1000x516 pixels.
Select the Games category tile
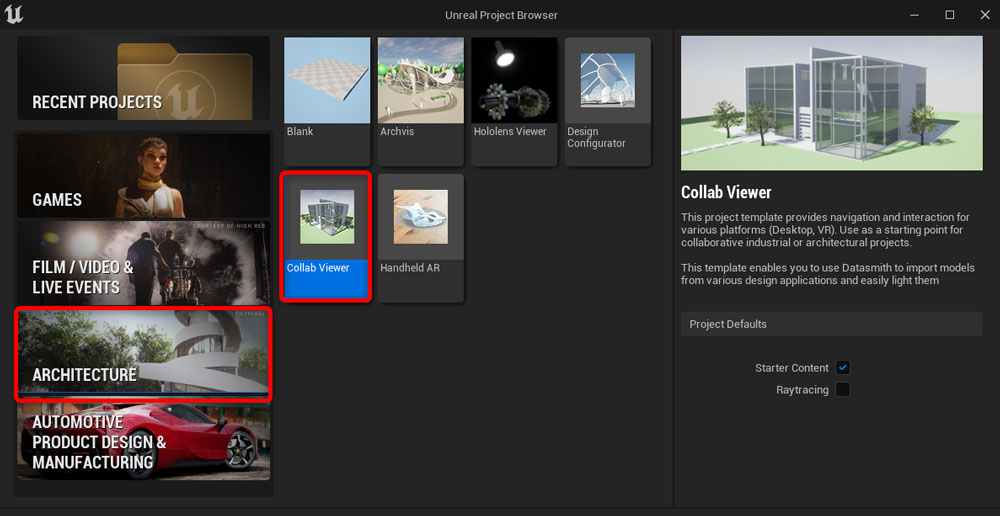coord(143,175)
